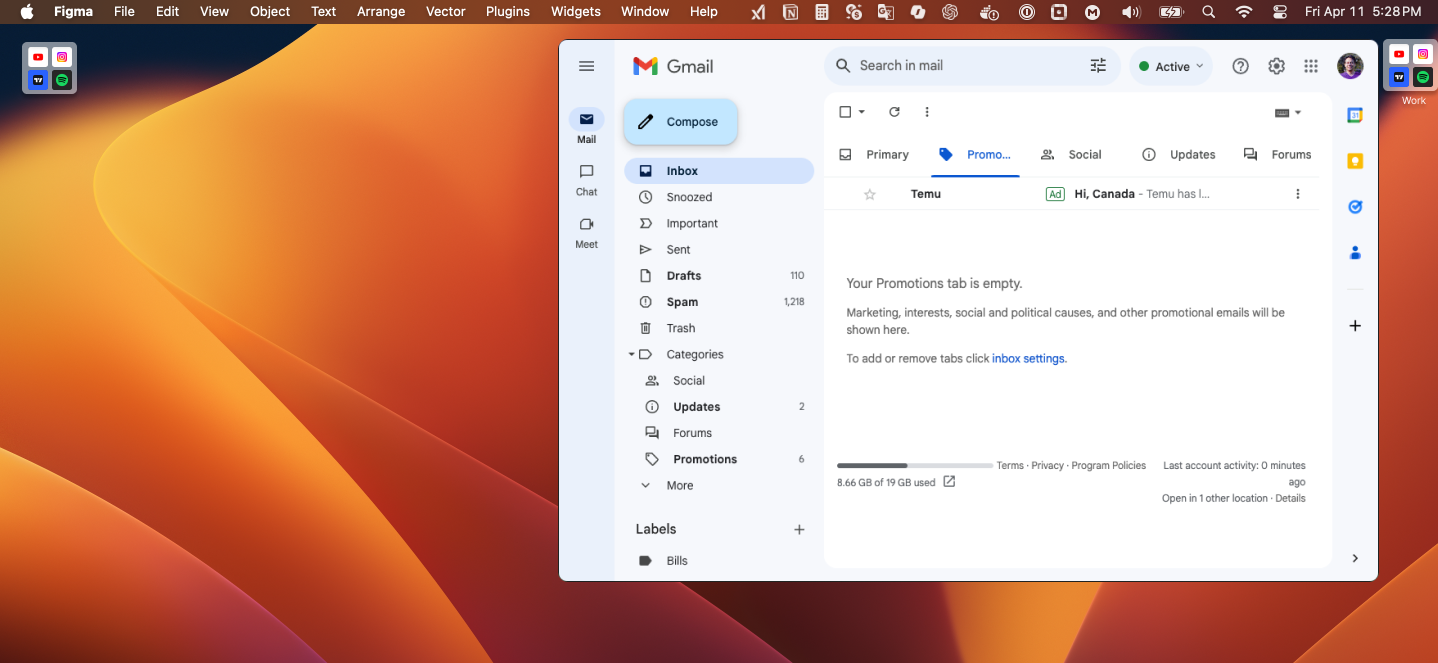Open the Inbox folder
This screenshot has width=1438, height=663.
[x=719, y=171]
